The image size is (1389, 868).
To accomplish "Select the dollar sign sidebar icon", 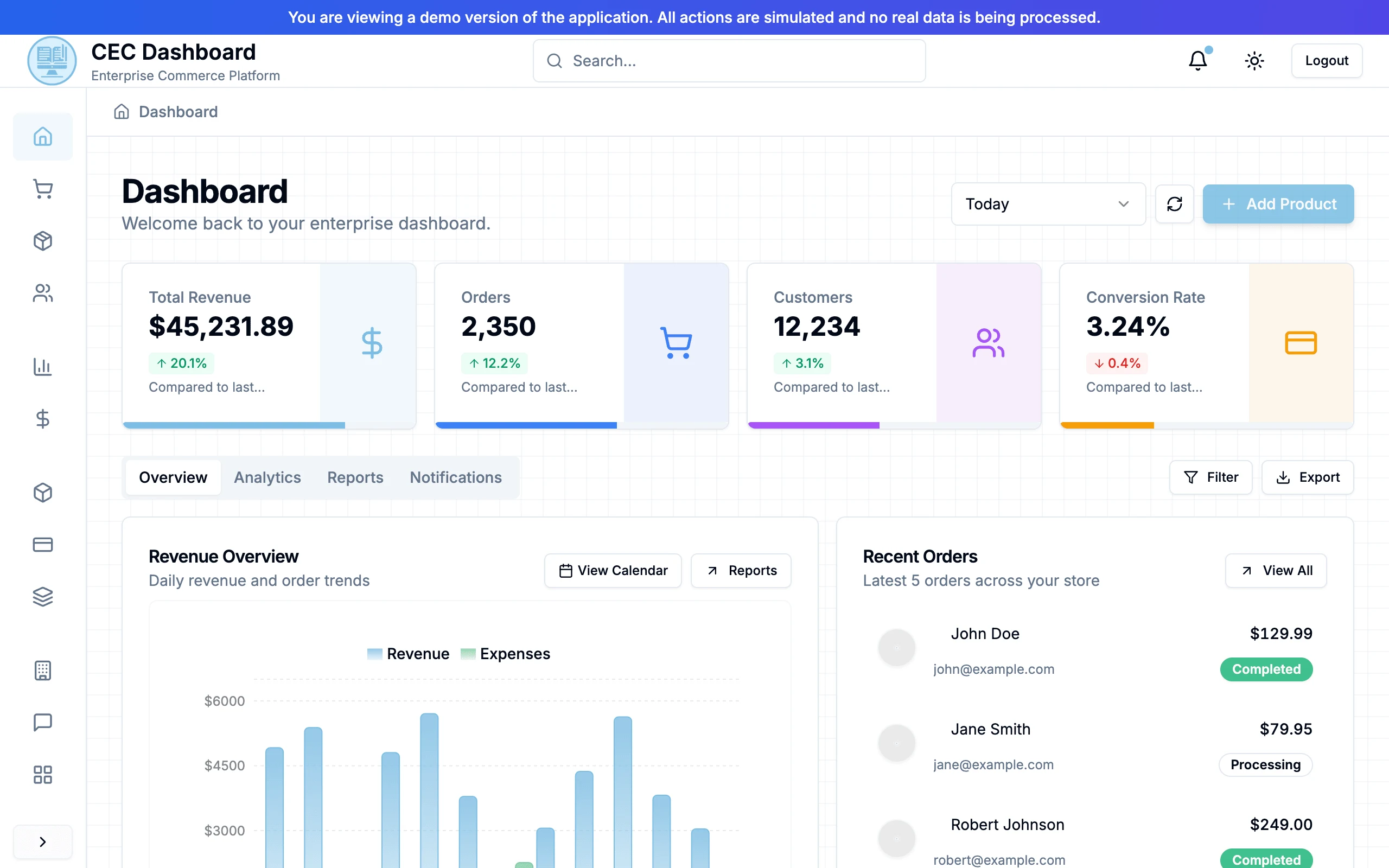I will (x=42, y=418).
